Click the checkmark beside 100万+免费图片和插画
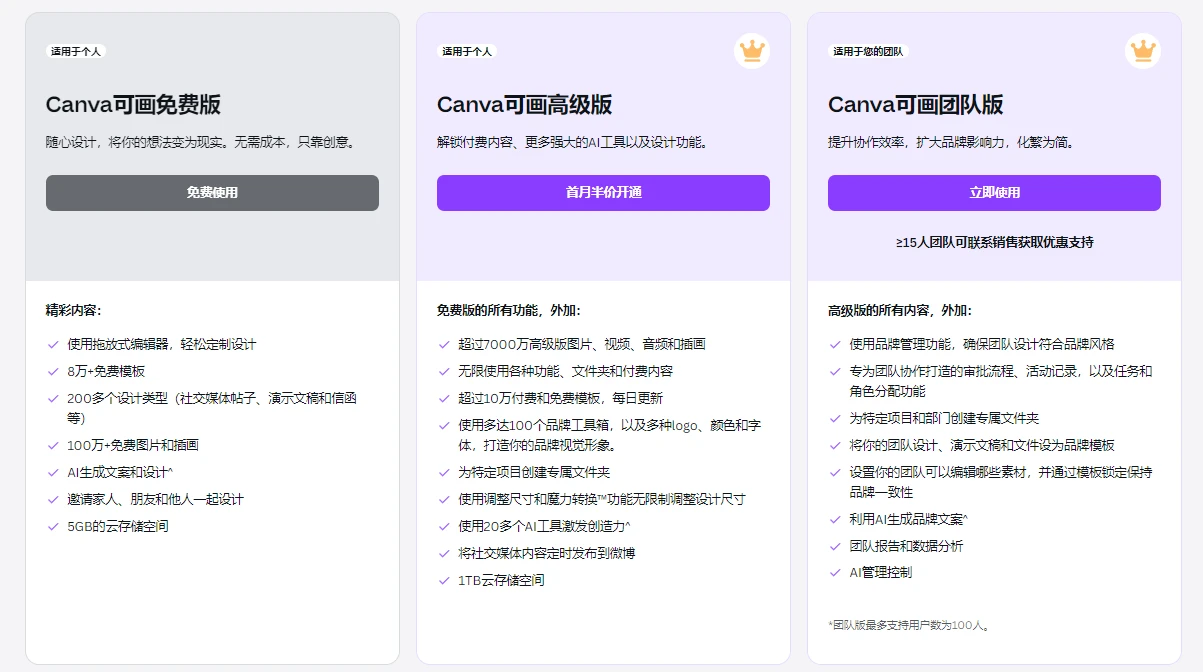1203x672 pixels. (x=53, y=445)
